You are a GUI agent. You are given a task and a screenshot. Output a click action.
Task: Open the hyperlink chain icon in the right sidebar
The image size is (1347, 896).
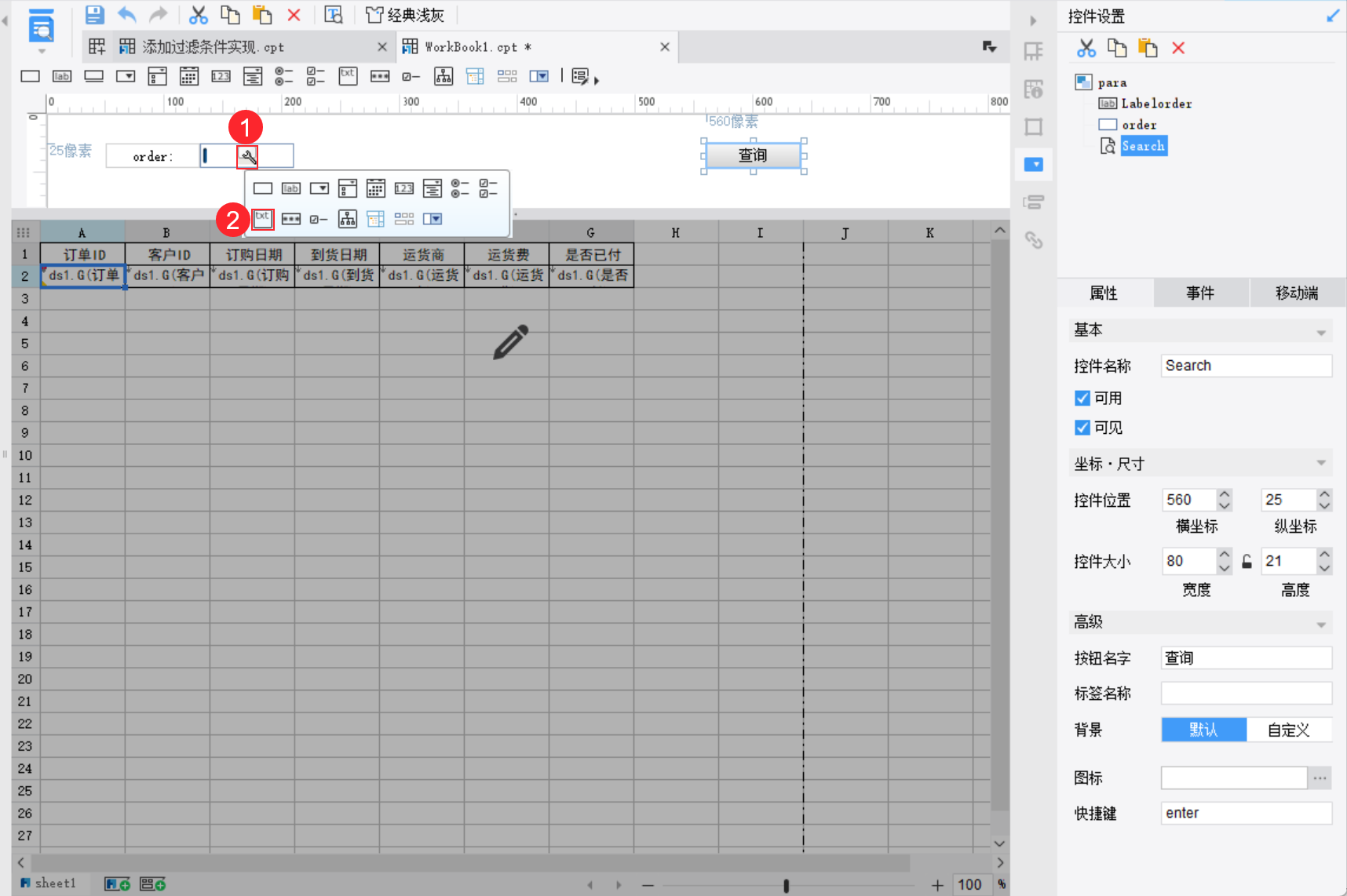[1034, 240]
